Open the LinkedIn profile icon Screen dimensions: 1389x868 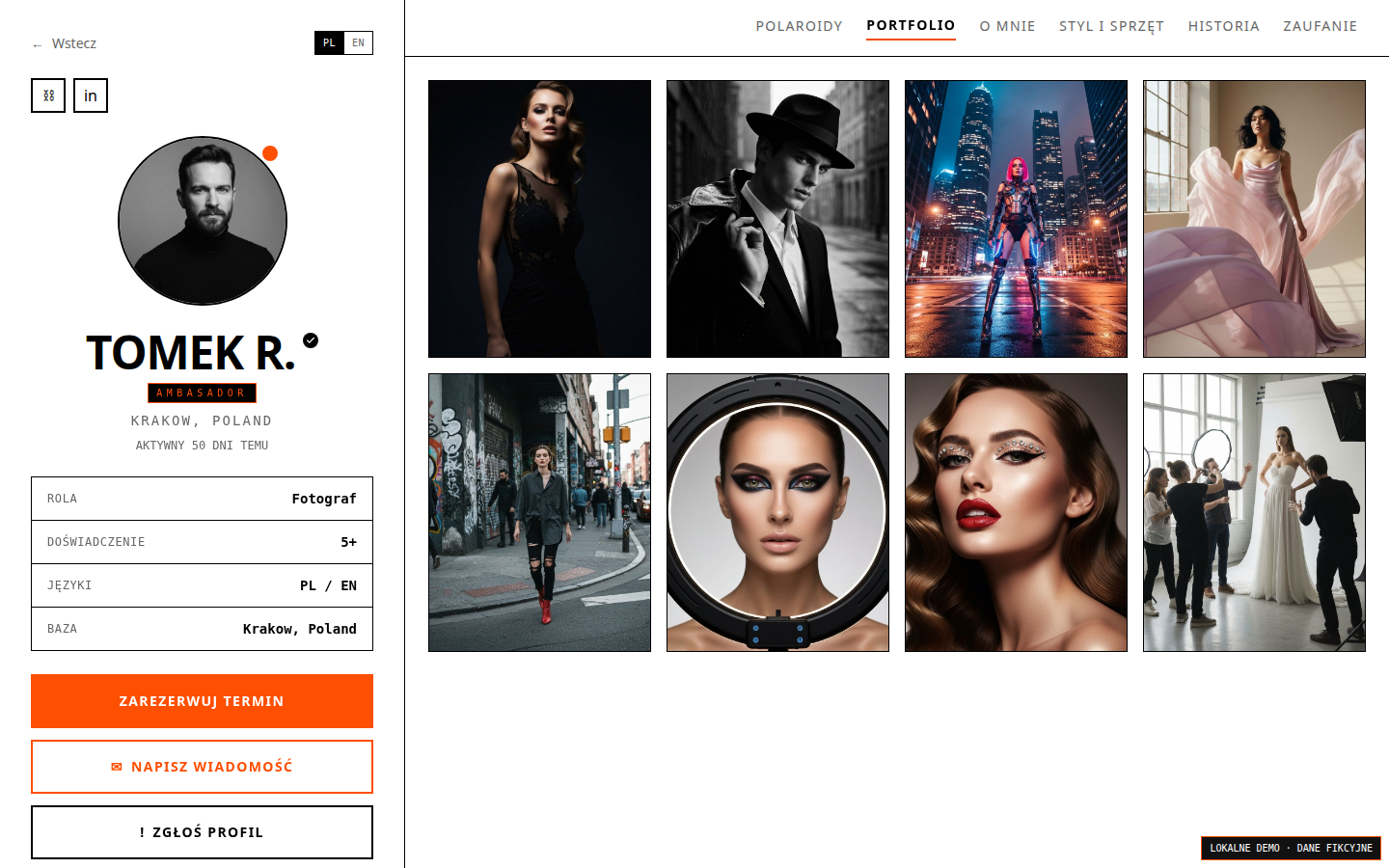pos(91,95)
